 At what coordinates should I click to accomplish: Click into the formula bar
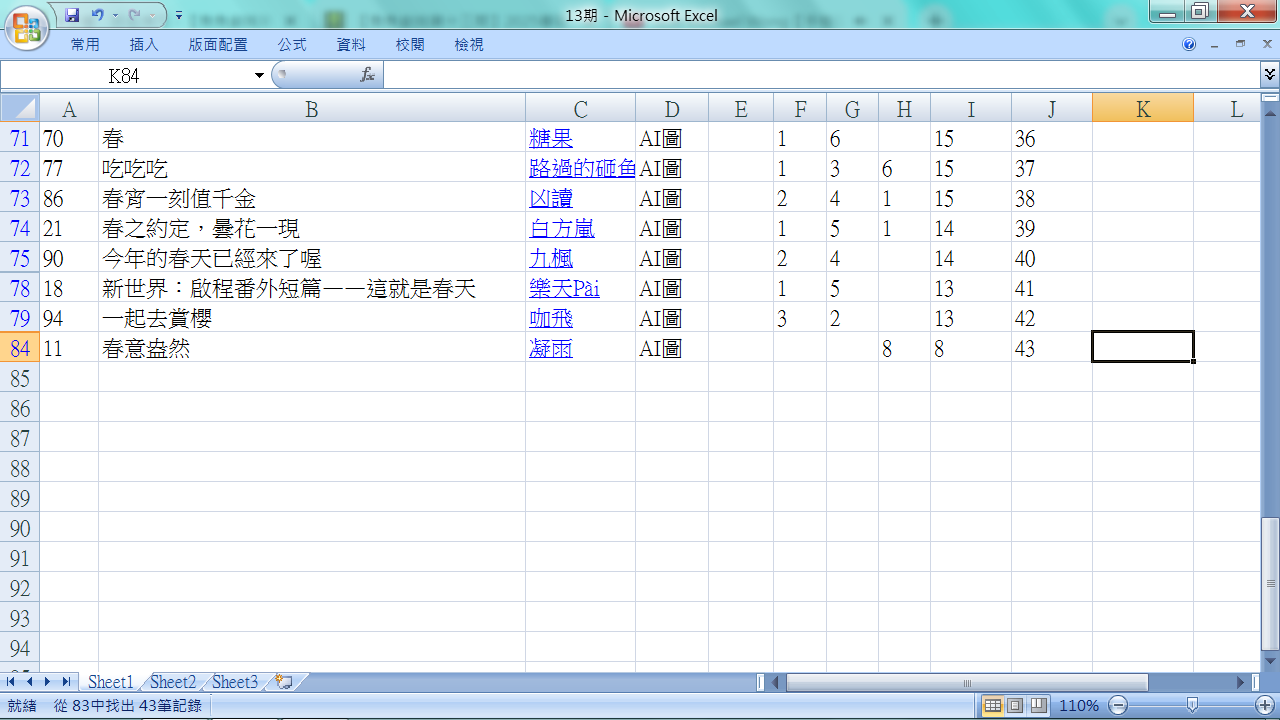point(820,75)
